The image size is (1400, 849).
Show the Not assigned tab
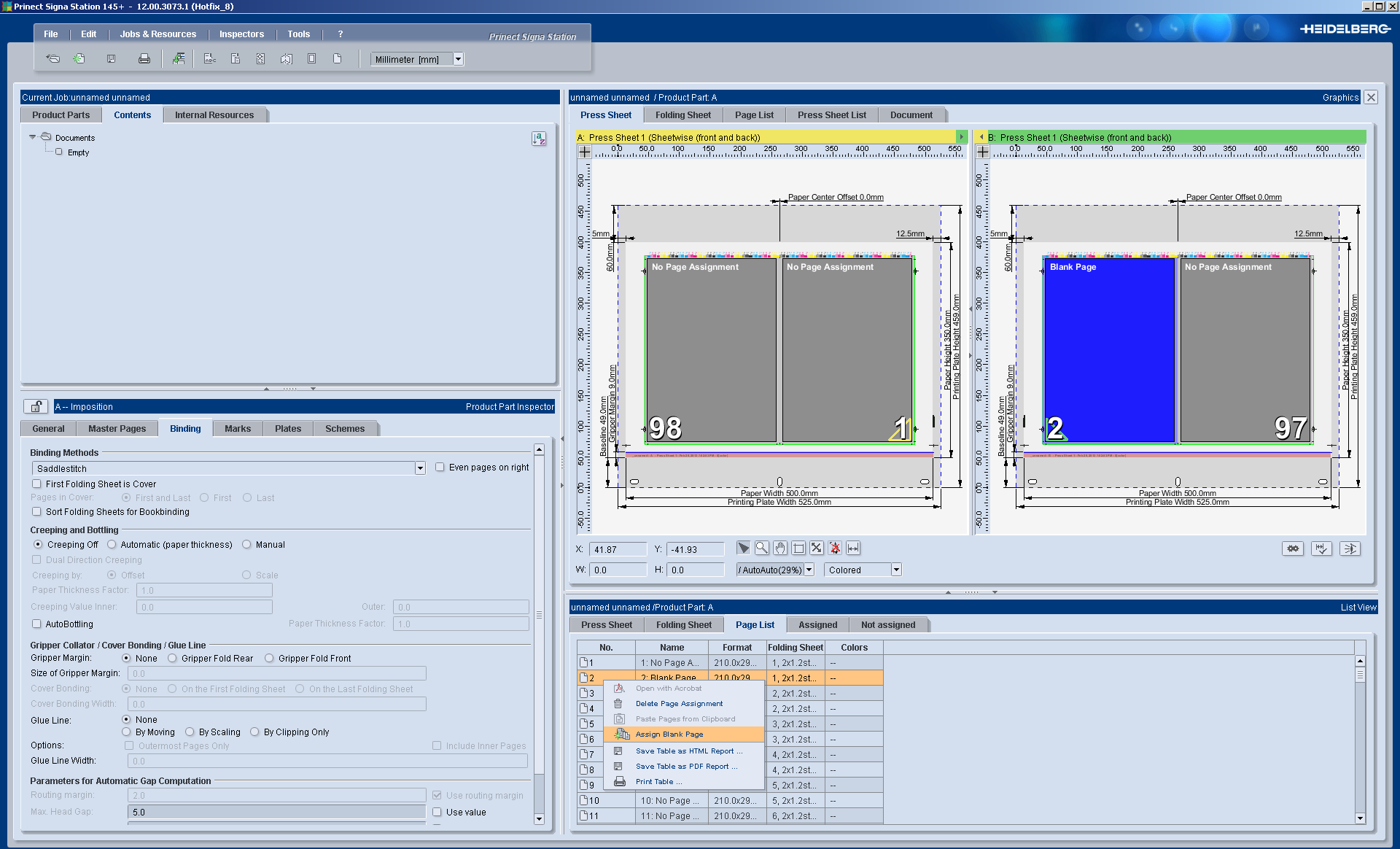[x=887, y=624]
